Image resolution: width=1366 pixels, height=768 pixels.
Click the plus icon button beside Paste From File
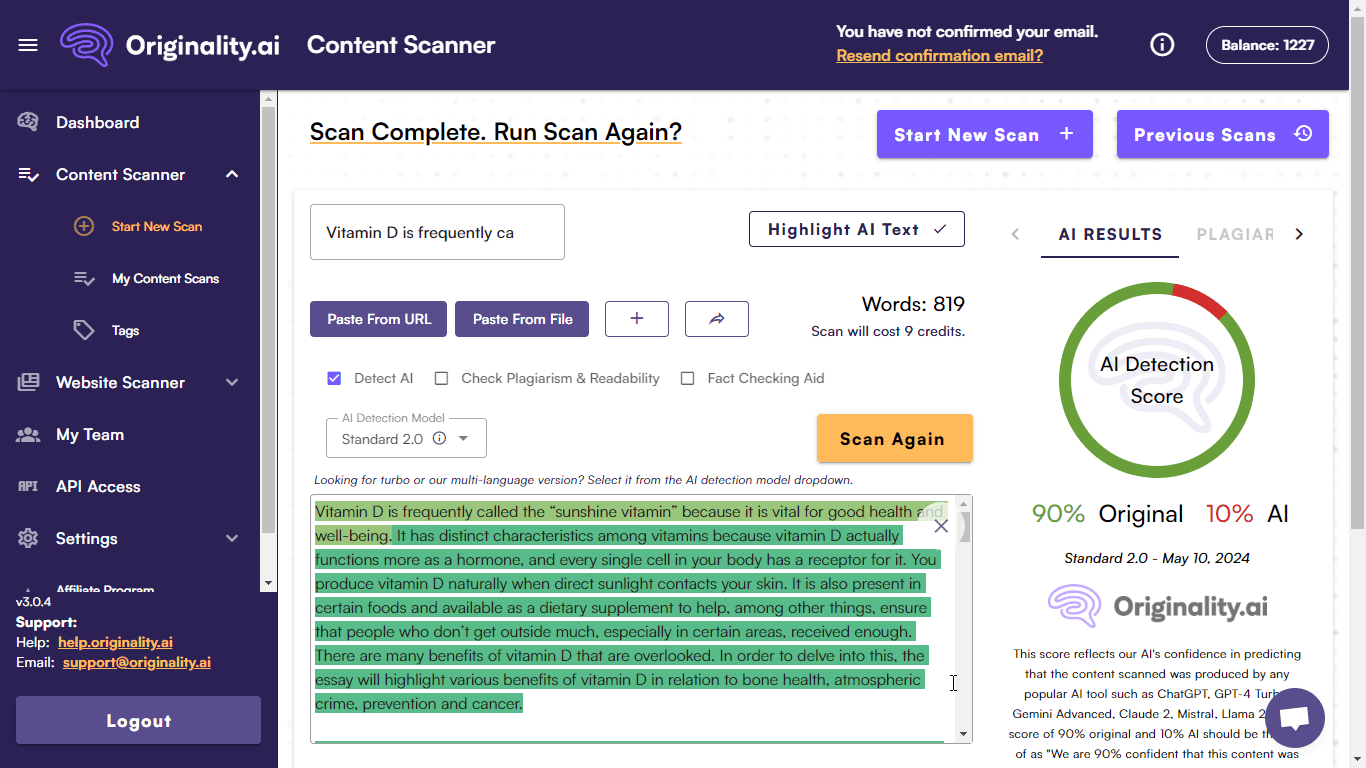[x=637, y=319]
